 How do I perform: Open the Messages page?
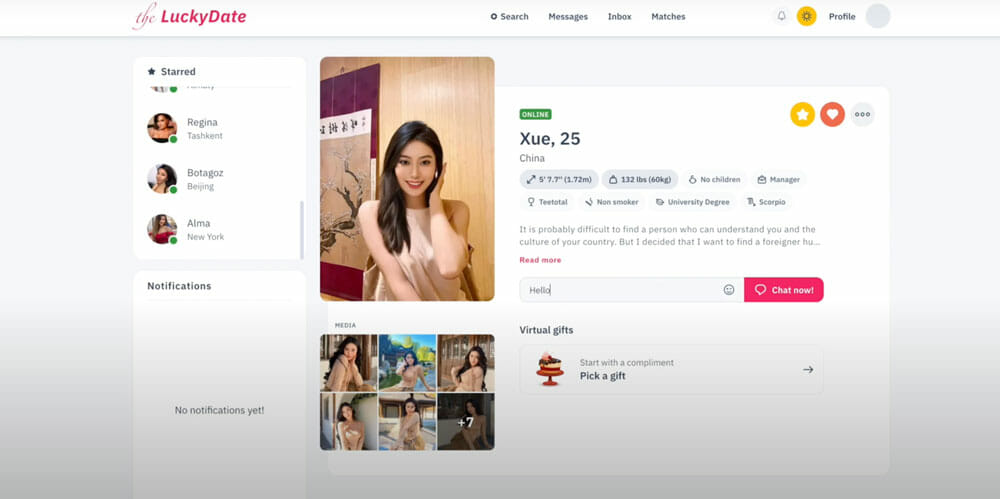(x=568, y=17)
